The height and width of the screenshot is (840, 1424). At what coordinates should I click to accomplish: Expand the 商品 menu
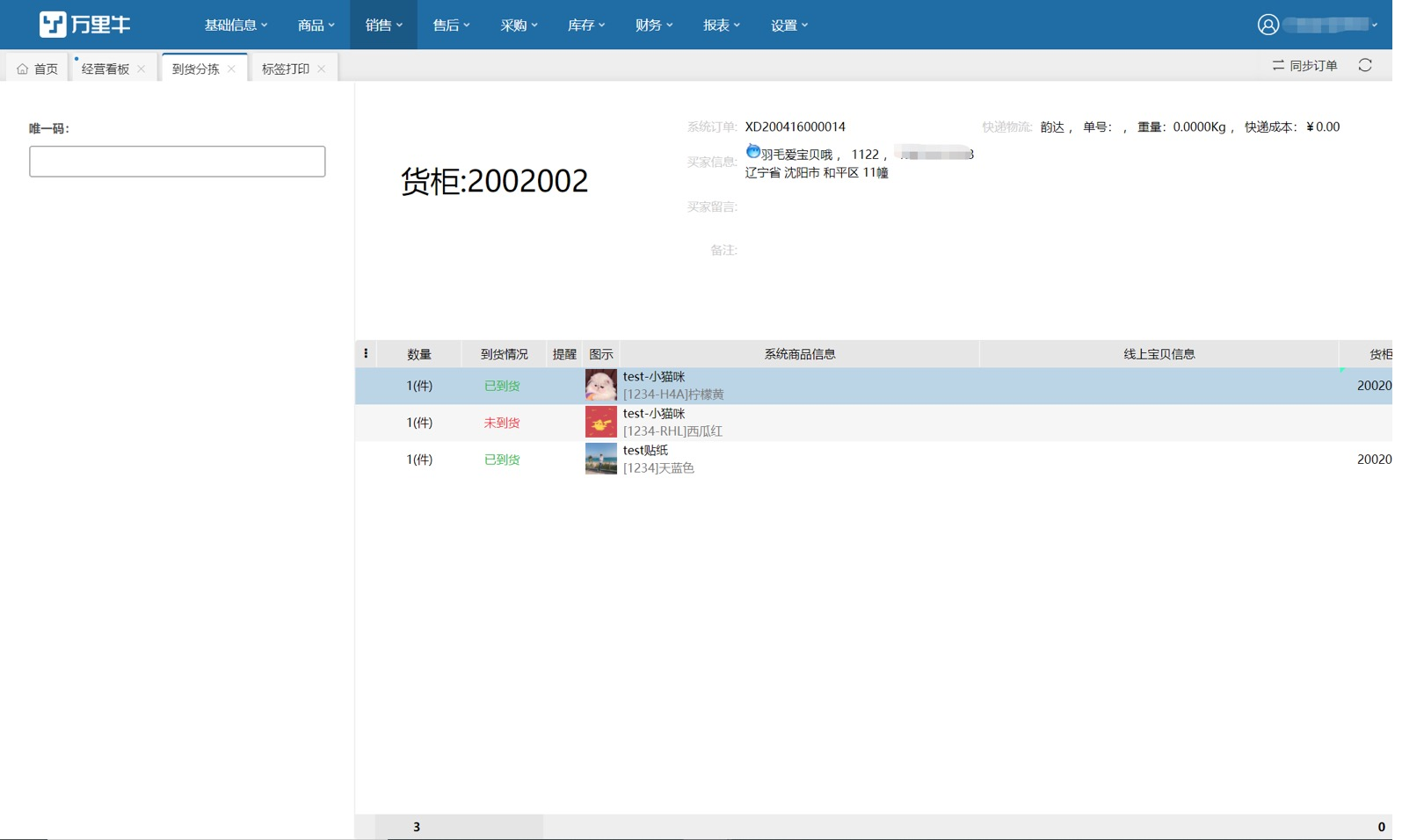pos(316,25)
